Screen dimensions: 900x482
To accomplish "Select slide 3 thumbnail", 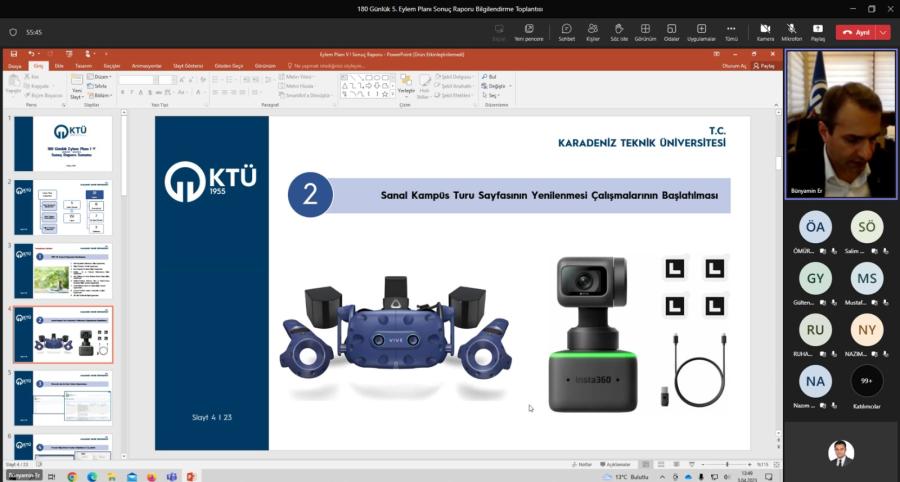I will pyautogui.click(x=63, y=271).
